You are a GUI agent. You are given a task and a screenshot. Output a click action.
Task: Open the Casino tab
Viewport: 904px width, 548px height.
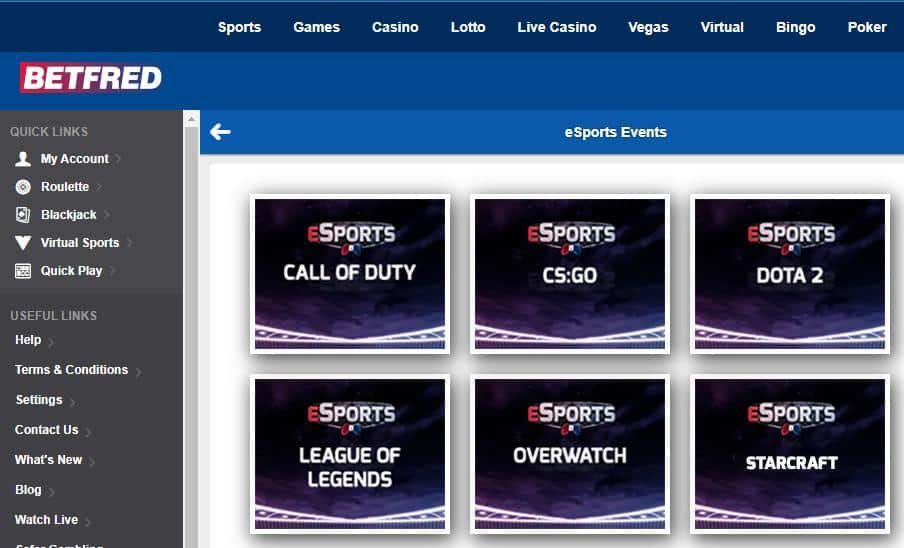click(395, 27)
